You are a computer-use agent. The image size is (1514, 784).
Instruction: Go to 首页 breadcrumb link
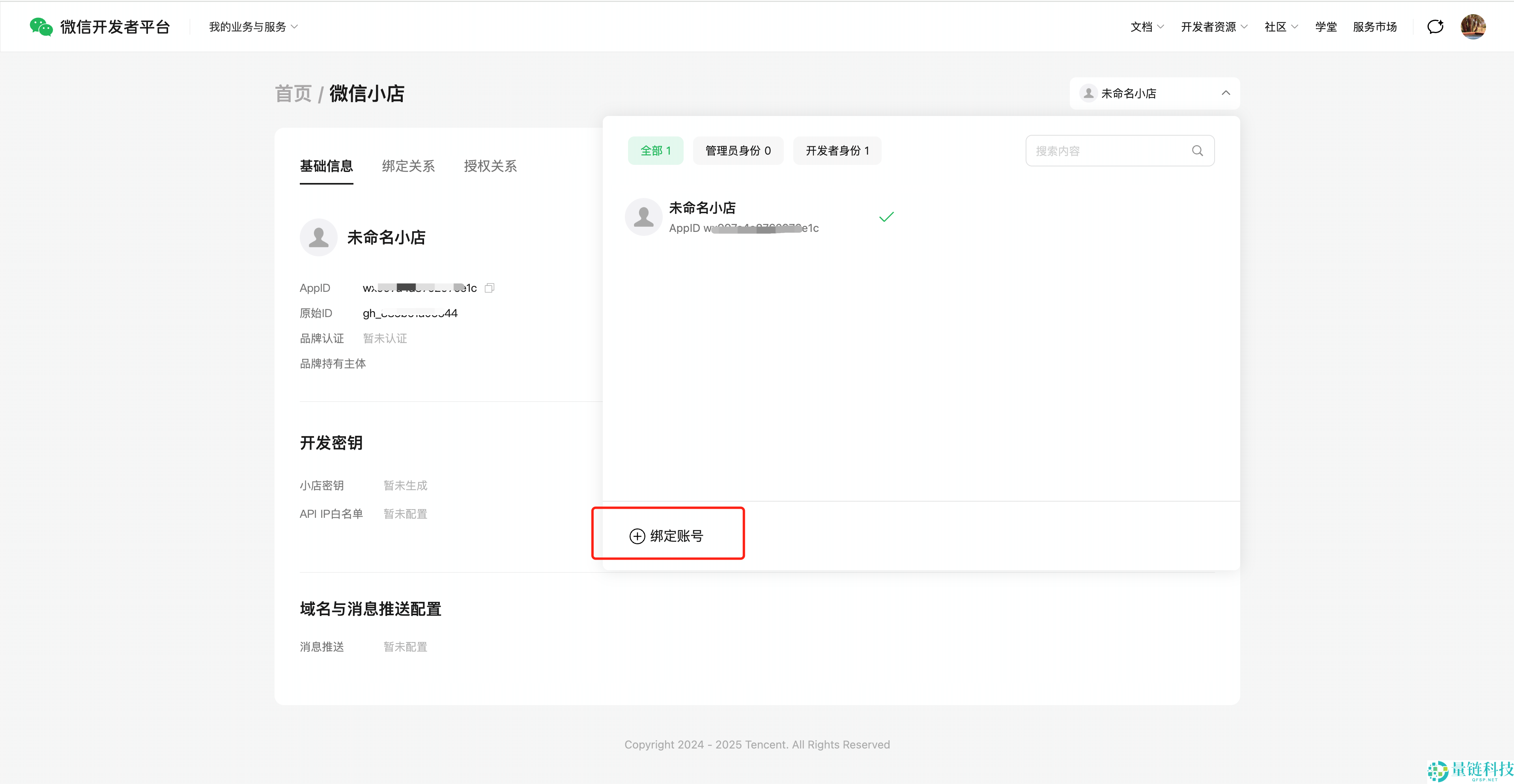293,93
